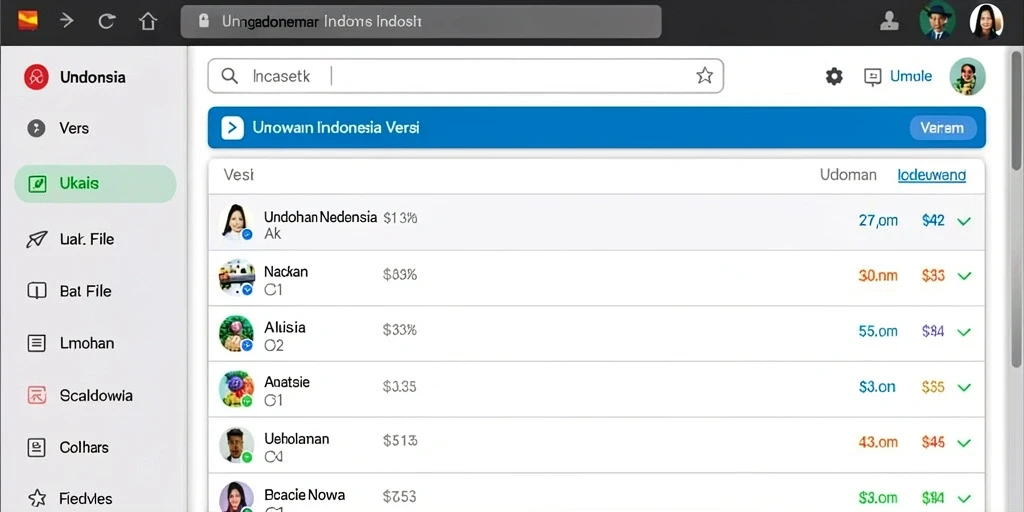Screen dimensions: 1024x512
Task: Select the woman profile avatar in browser bar
Action: [x=986, y=22]
